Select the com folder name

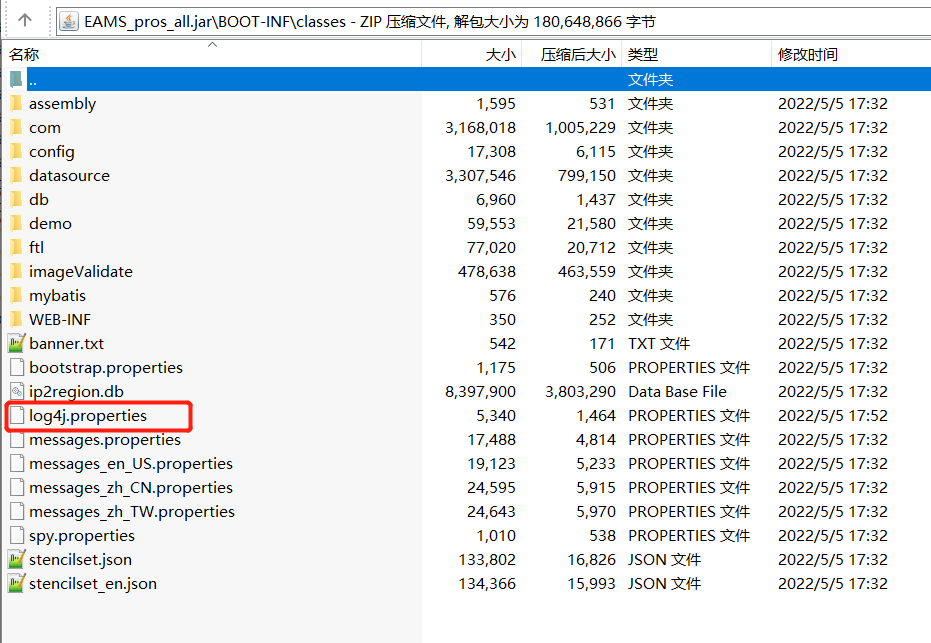45,128
